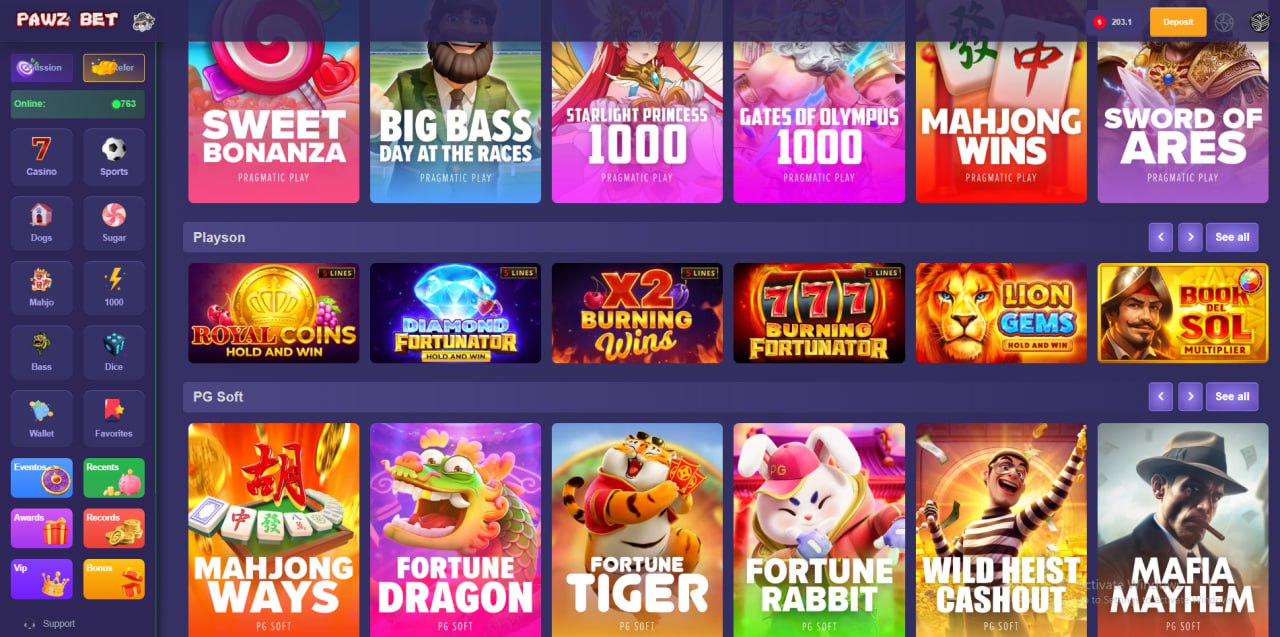Open the Refer tab in sidebar
Image resolution: width=1280 pixels, height=637 pixels.
(x=114, y=68)
